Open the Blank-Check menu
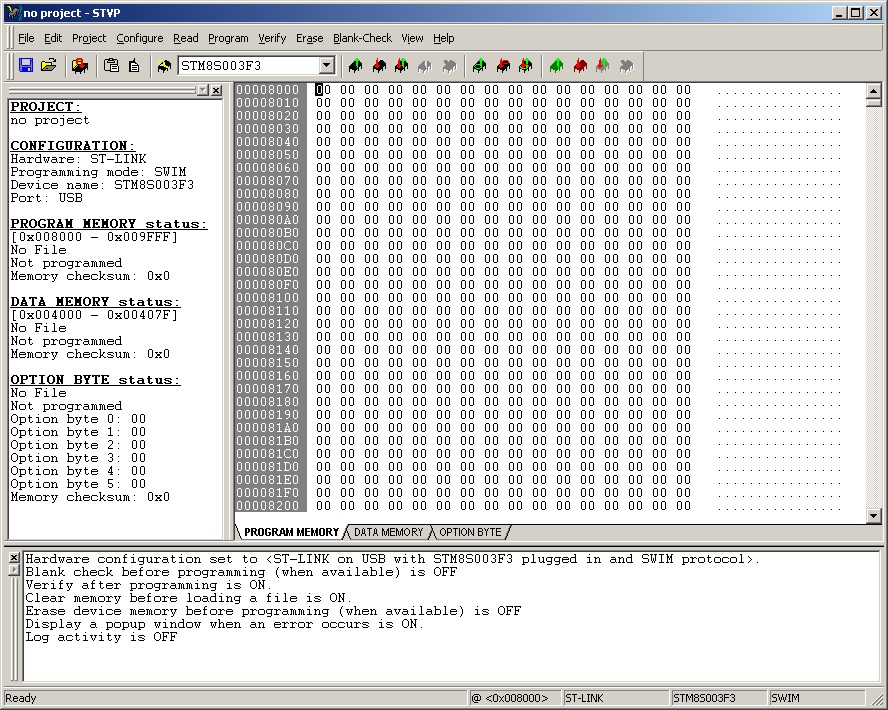The image size is (888, 710). [362, 38]
